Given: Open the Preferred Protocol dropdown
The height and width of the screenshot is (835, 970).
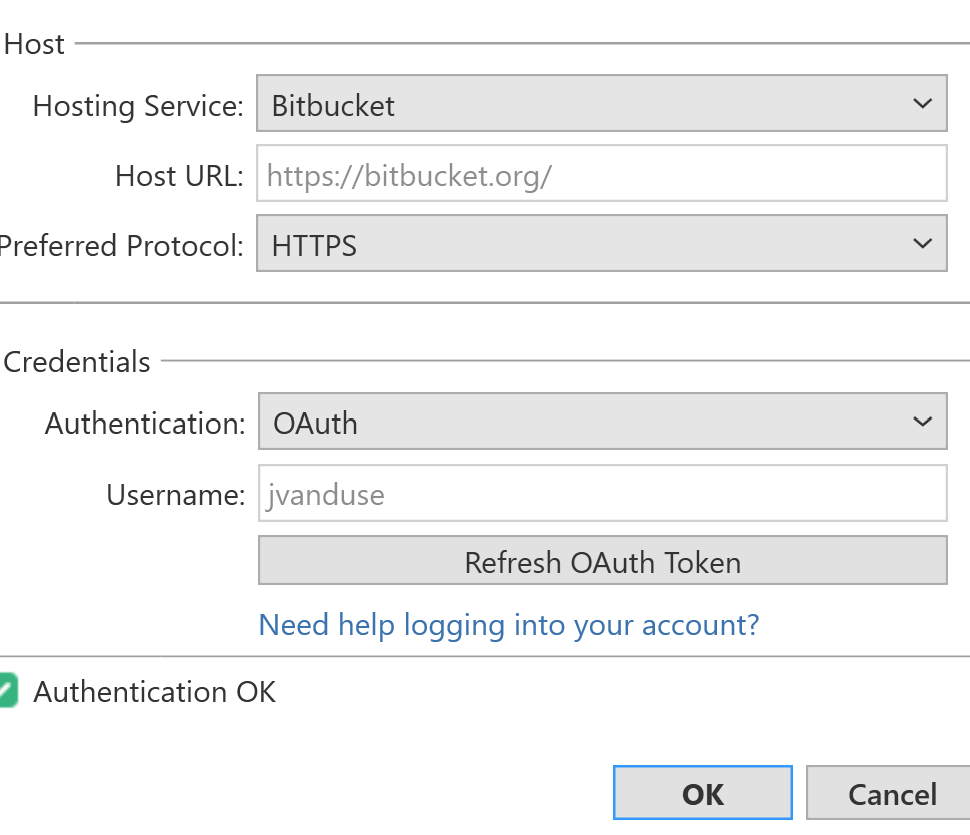Looking at the screenshot, I should tap(602, 243).
